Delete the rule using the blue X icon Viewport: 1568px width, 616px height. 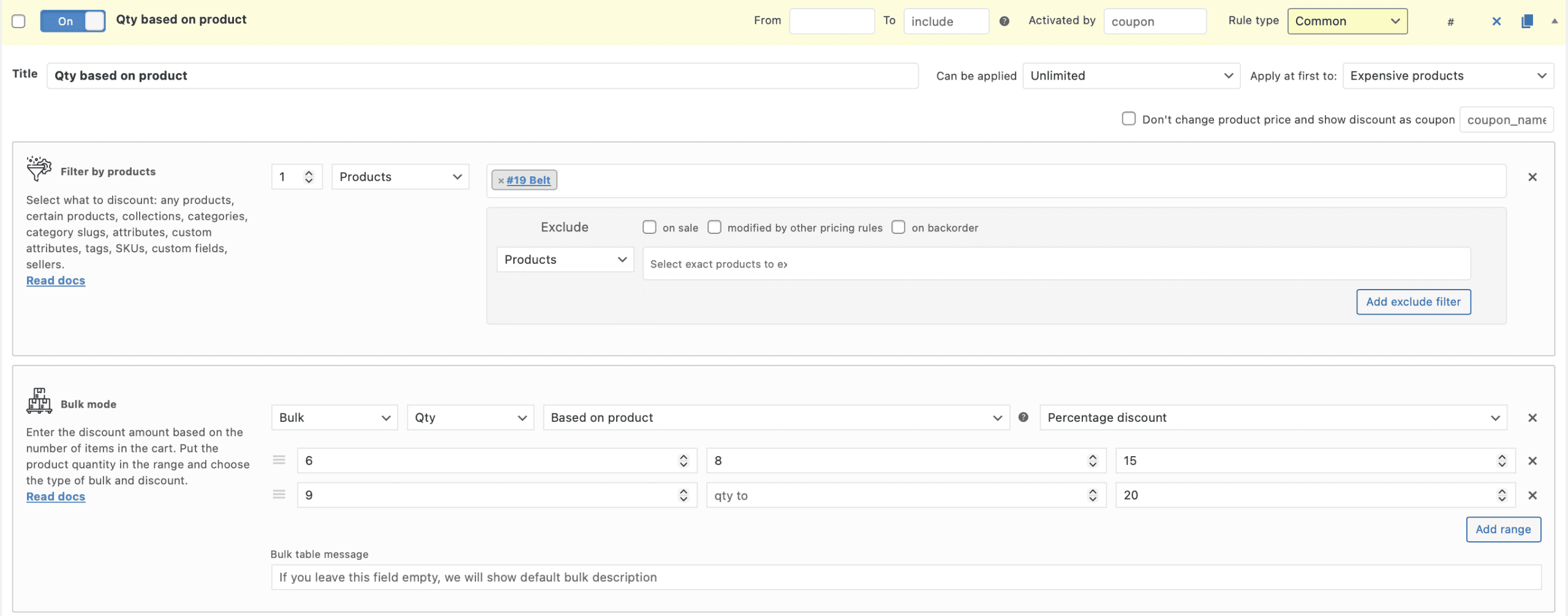1496,21
